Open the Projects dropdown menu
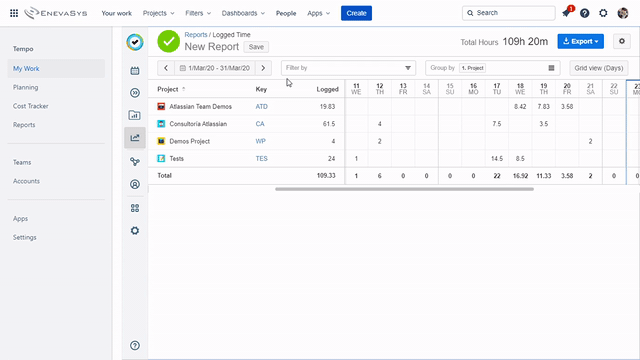The height and width of the screenshot is (360, 640). (158, 13)
